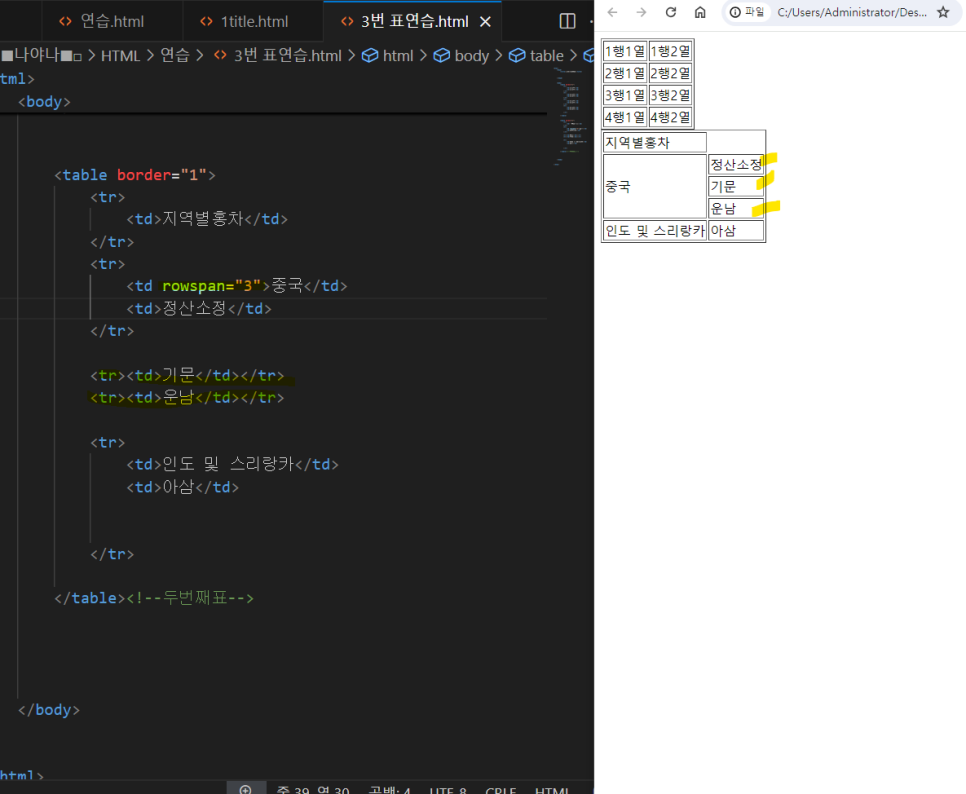This screenshot has height=794, width=966.
Task: Select the 3번 표연습.html tab
Action: (414, 22)
